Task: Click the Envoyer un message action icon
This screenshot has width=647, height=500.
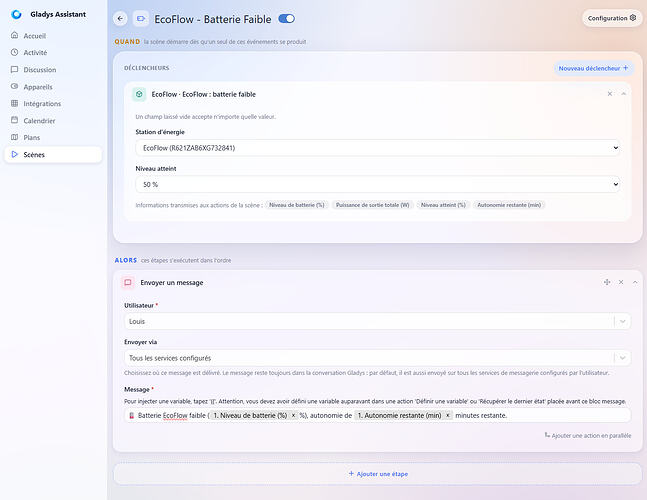Action: (128, 283)
